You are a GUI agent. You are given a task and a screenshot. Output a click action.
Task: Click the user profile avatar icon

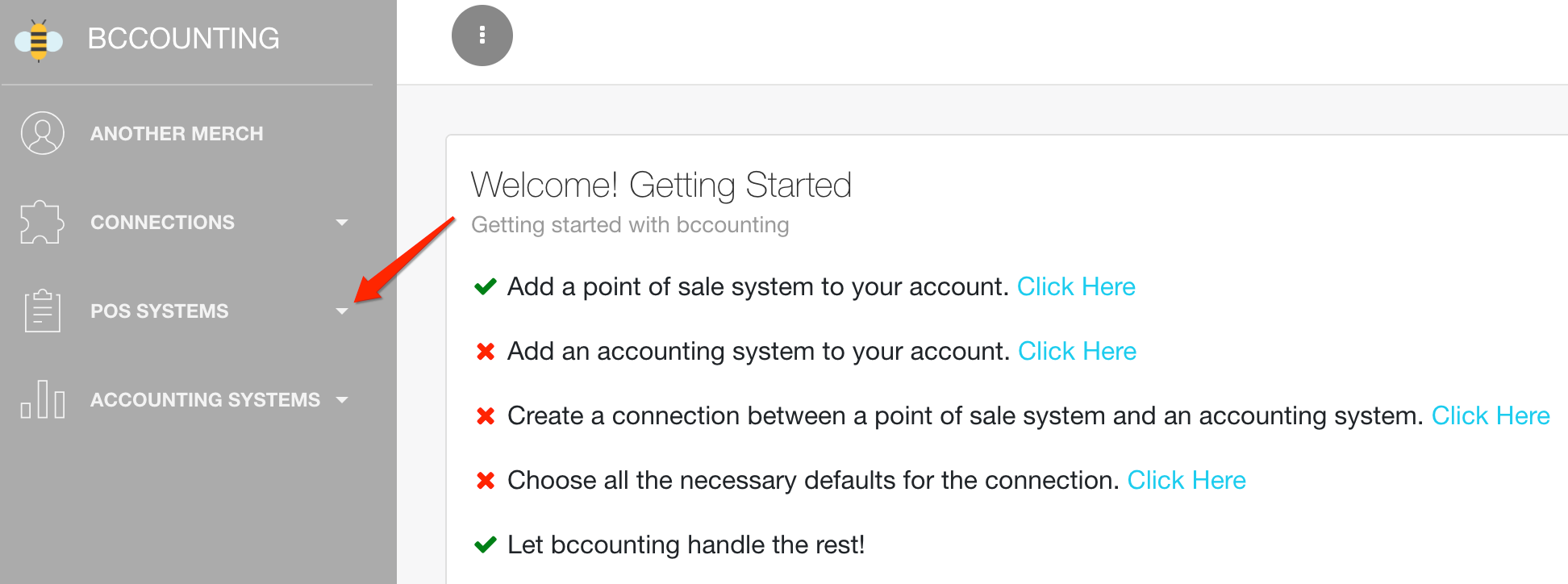tap(43, 133)
